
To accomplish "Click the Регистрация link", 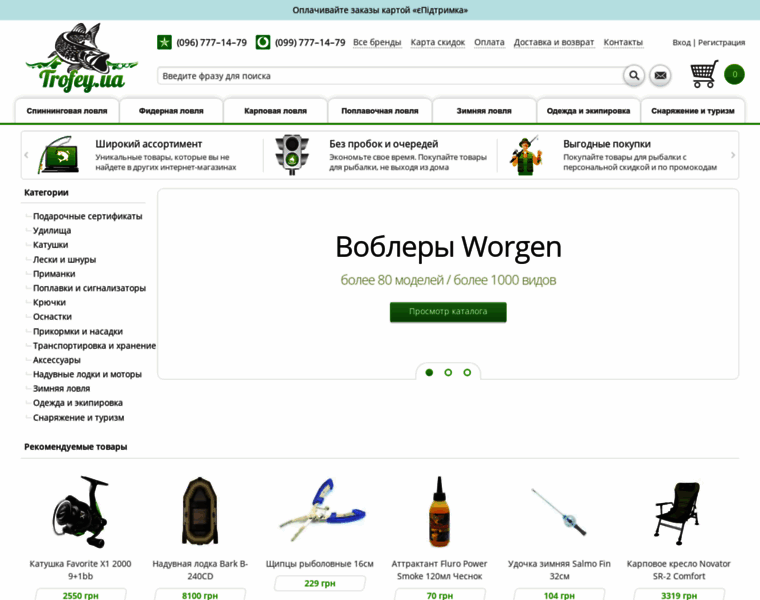I will pos(721,43).
